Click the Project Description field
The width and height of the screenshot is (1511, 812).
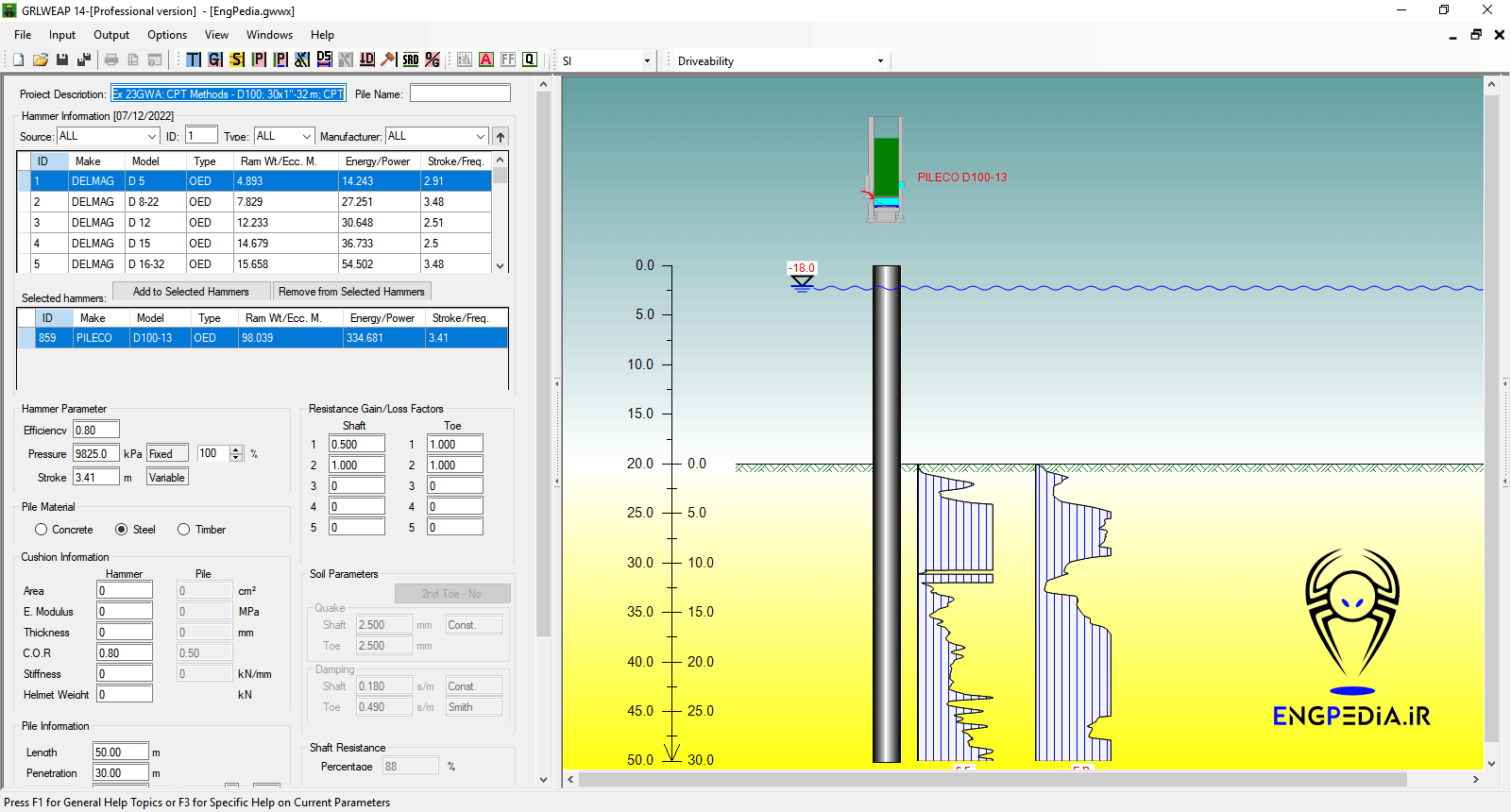(229, 93)
